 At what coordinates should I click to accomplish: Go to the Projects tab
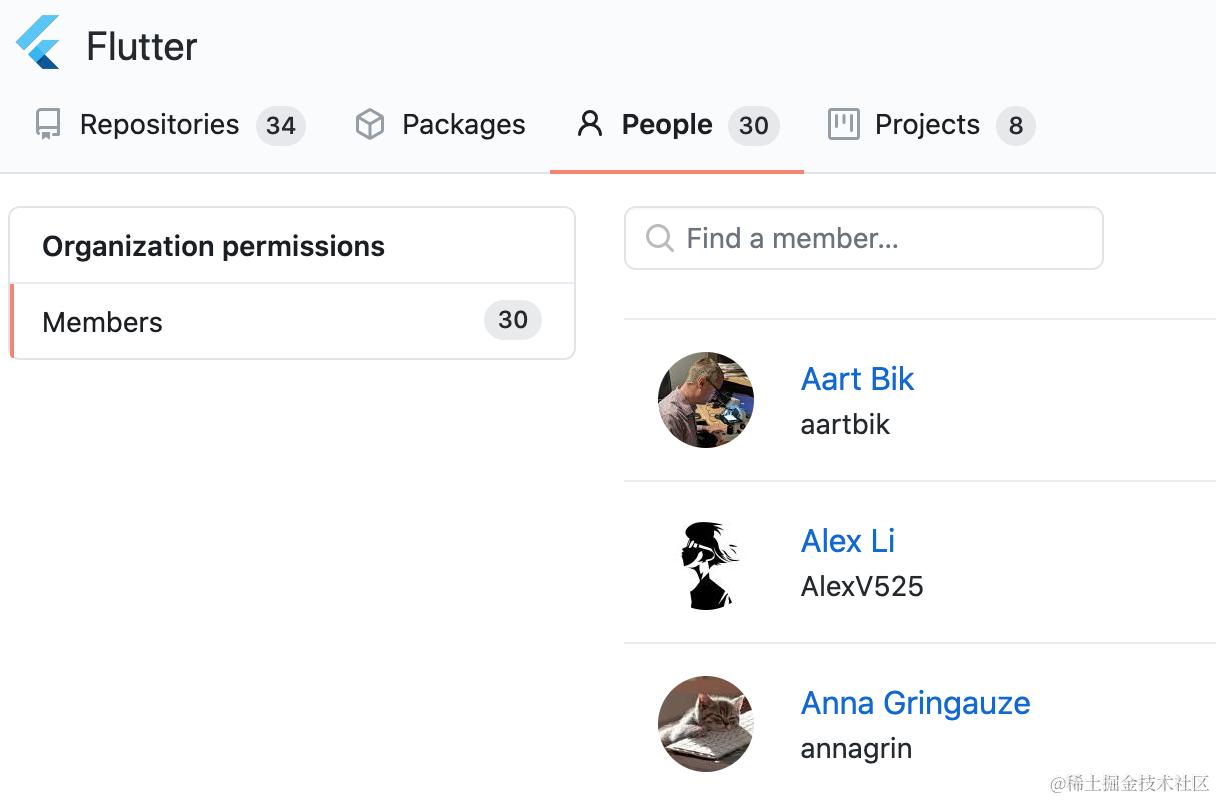[927, 125]
